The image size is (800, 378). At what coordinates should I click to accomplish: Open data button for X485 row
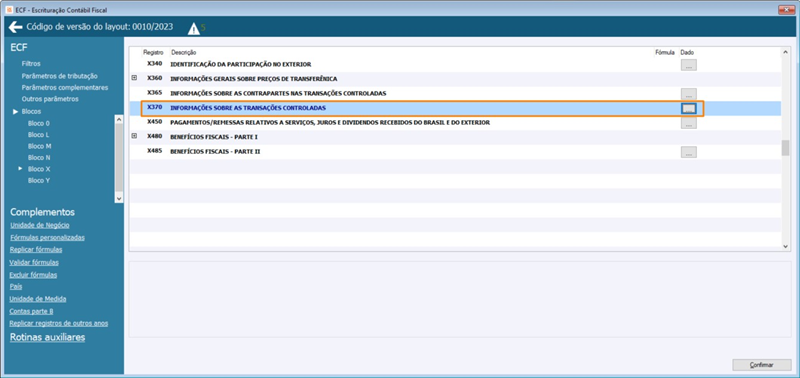[x=689, y=152]
